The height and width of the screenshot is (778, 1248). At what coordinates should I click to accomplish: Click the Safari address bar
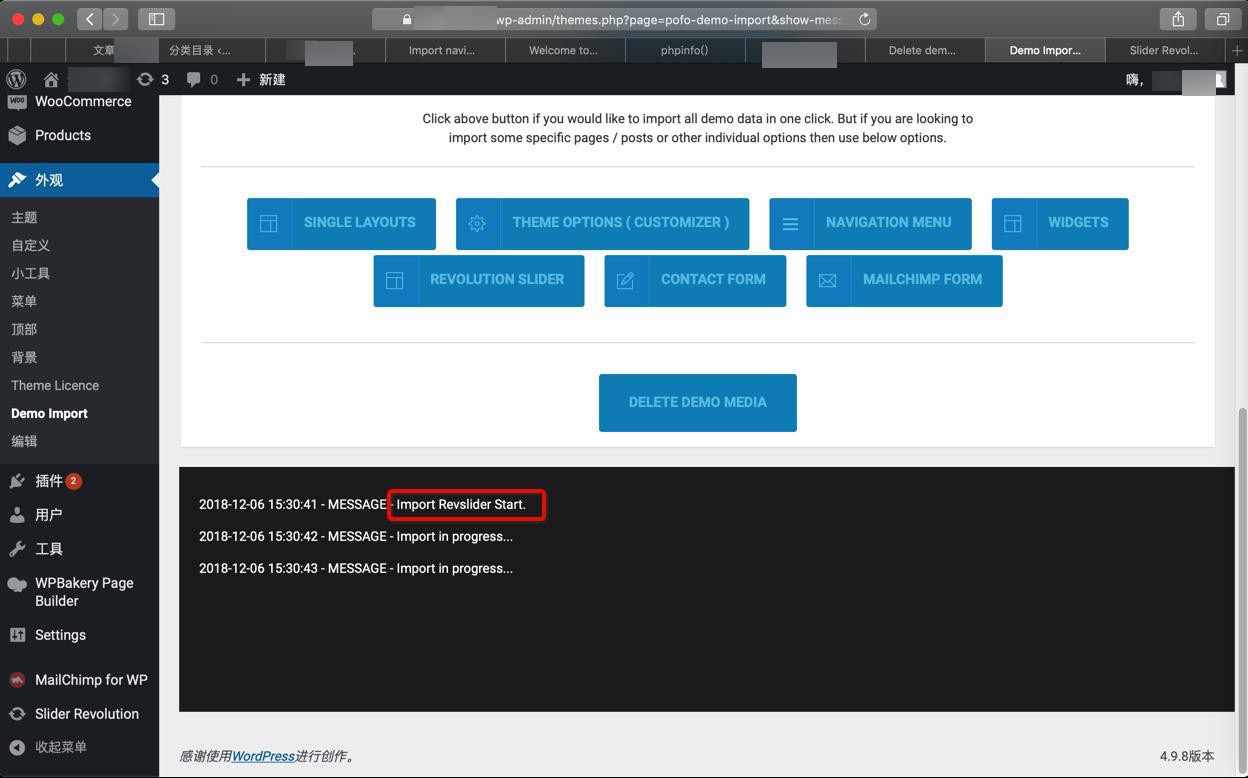coord(625,19)
